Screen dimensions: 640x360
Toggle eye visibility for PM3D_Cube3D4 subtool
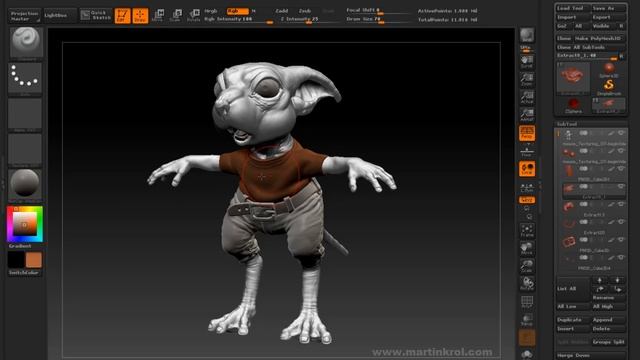point(621,257)
